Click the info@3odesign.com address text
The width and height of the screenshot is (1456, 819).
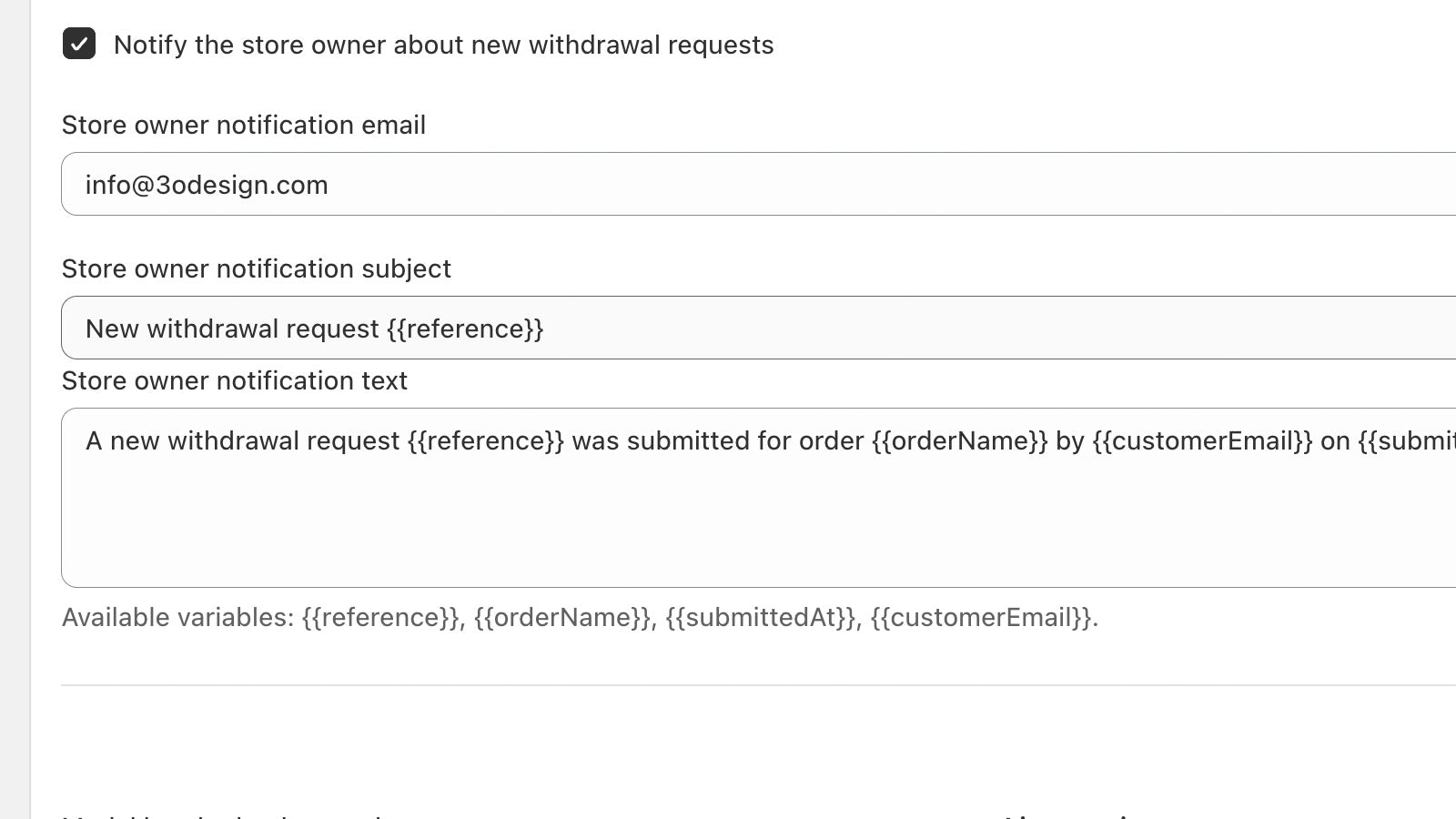coord(207,185)
